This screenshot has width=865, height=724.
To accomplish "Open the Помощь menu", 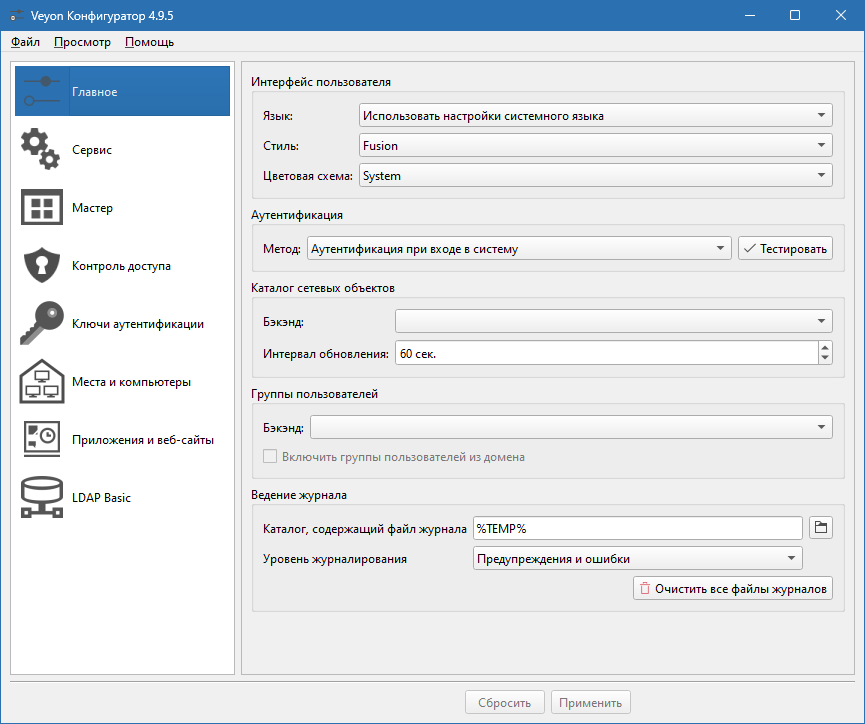I will click(x=150, y=42).
